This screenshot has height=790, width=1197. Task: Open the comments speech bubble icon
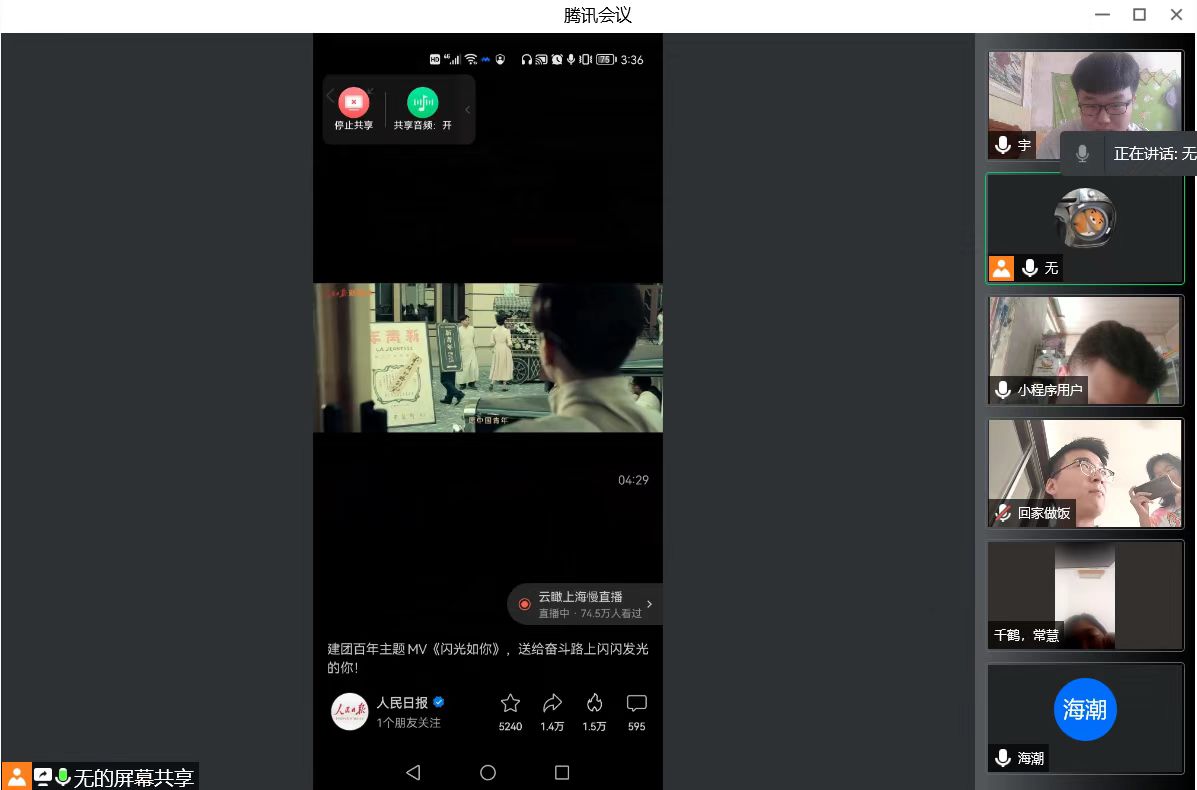636,703
